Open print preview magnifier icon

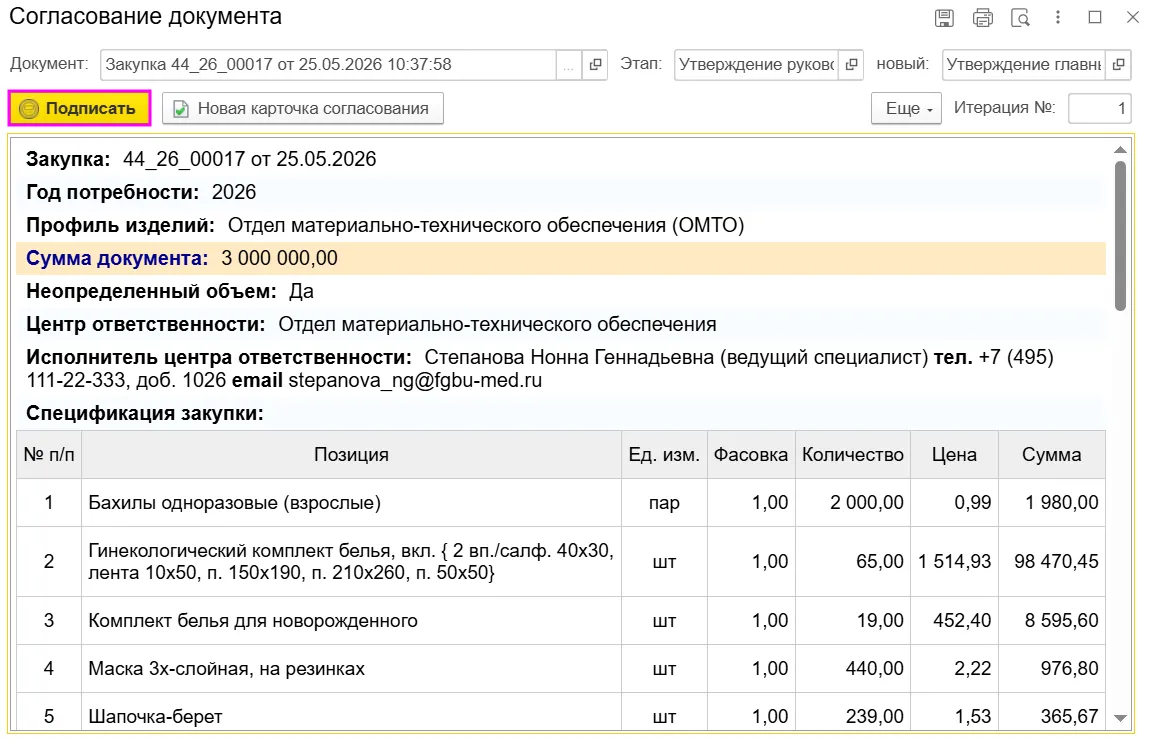(x=1020, y=18)
